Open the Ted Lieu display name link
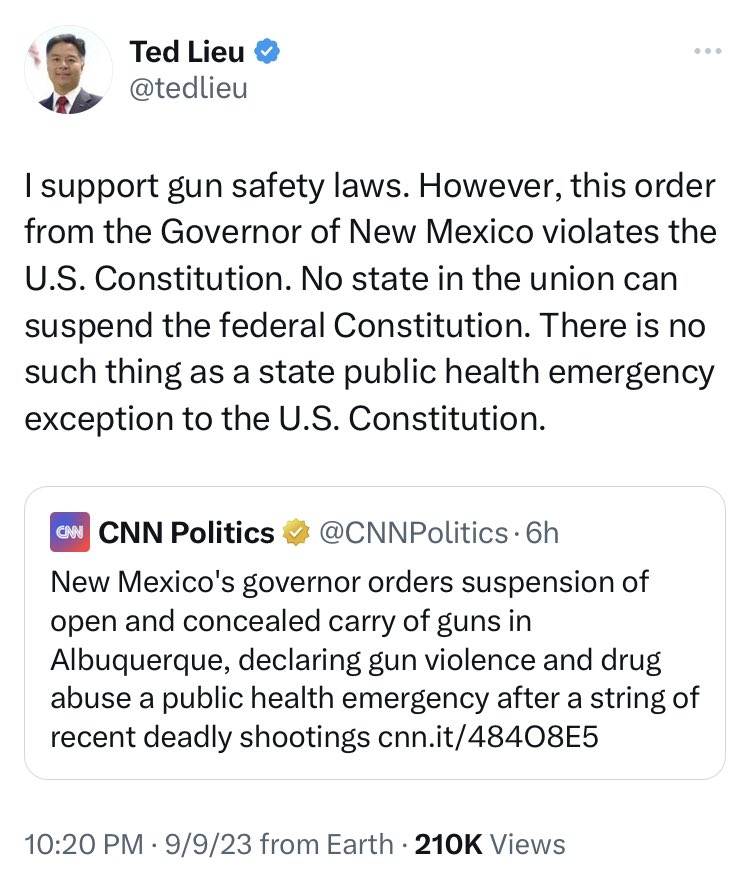This screenshot has width=750, height=878. click(x=187, y=51)
